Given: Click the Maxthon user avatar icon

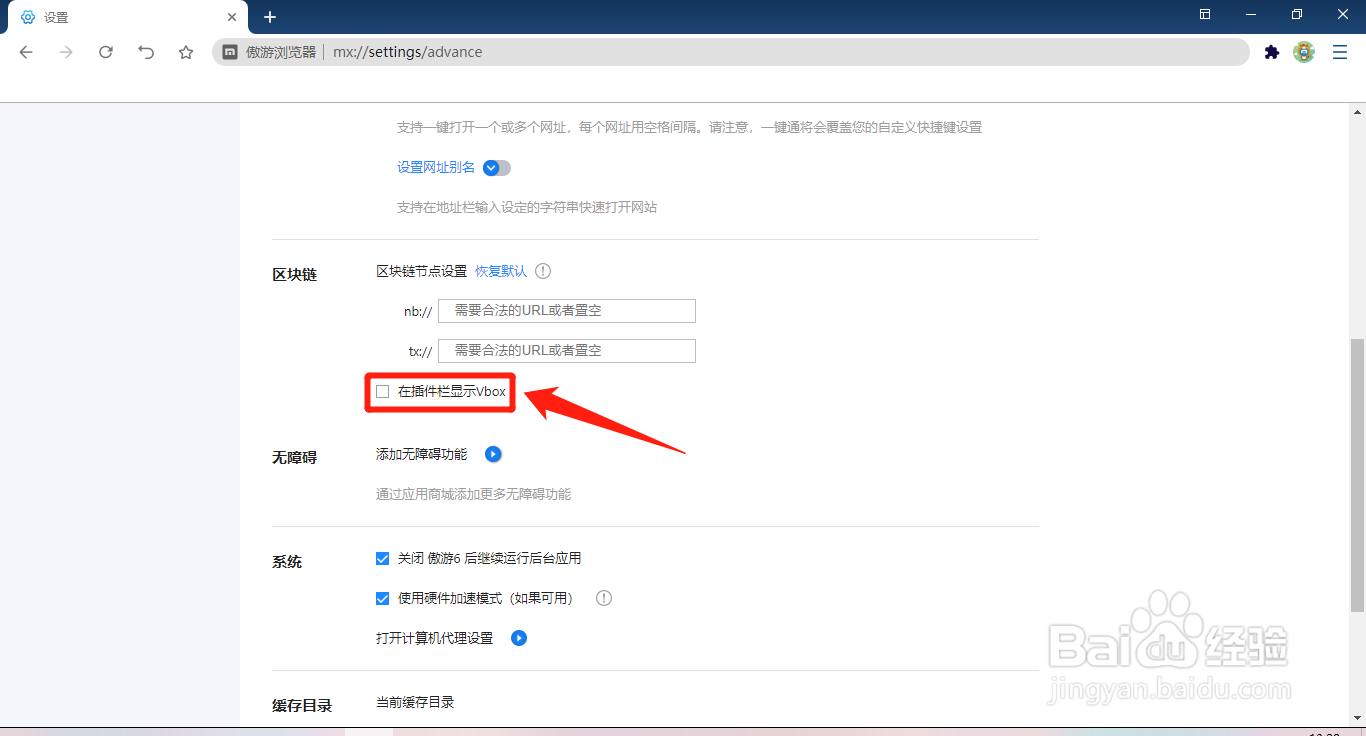Looking at the screenshot, I should [x=1303, y=52].
